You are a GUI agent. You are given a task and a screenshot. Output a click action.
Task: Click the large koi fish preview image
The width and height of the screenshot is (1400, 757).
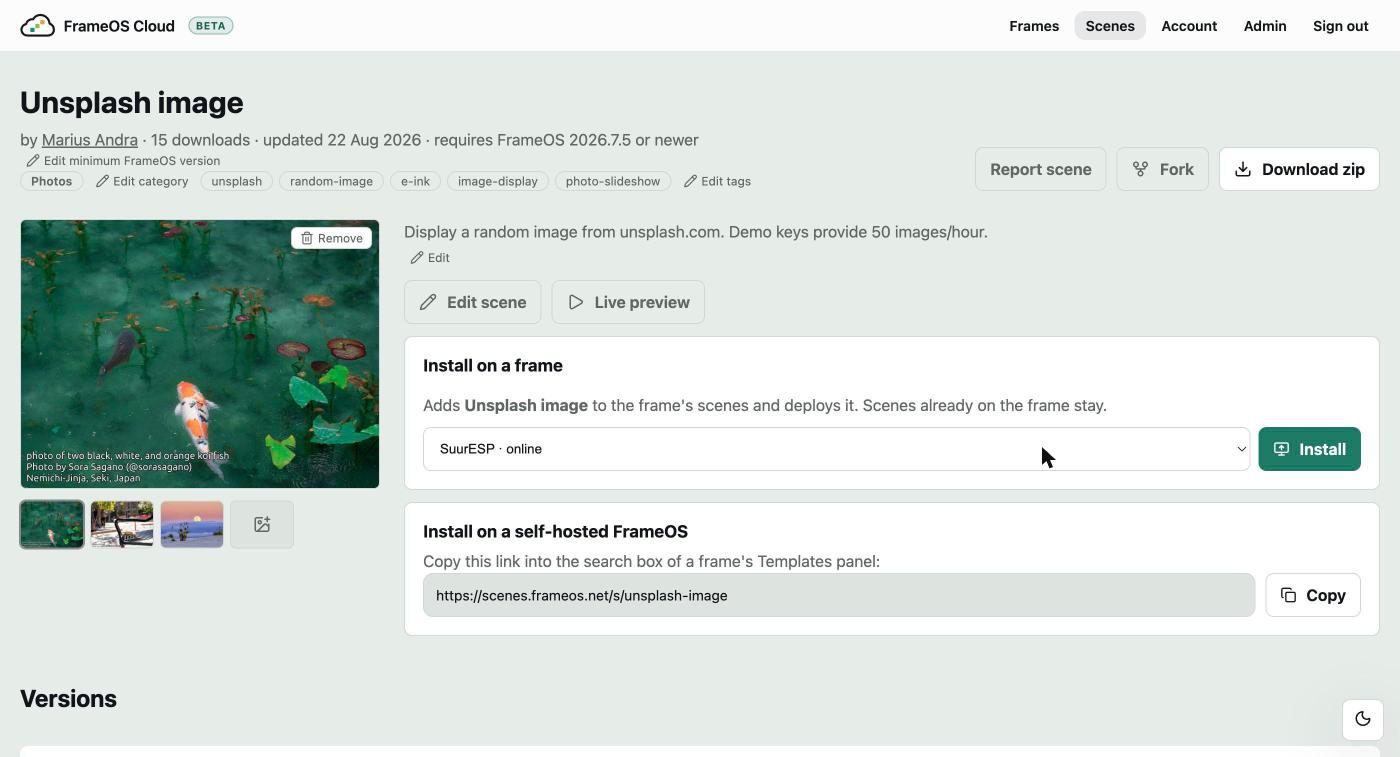pos(200,354)
